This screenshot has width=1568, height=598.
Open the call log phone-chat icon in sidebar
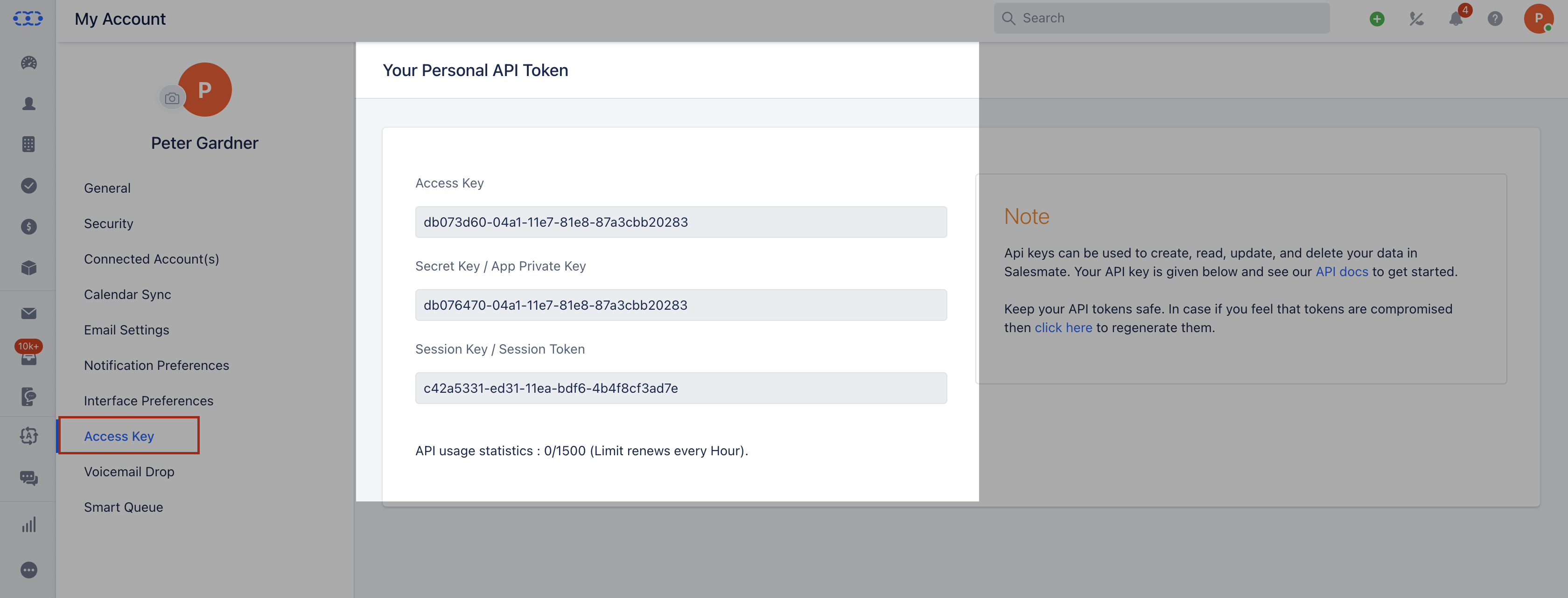[28, 396]
